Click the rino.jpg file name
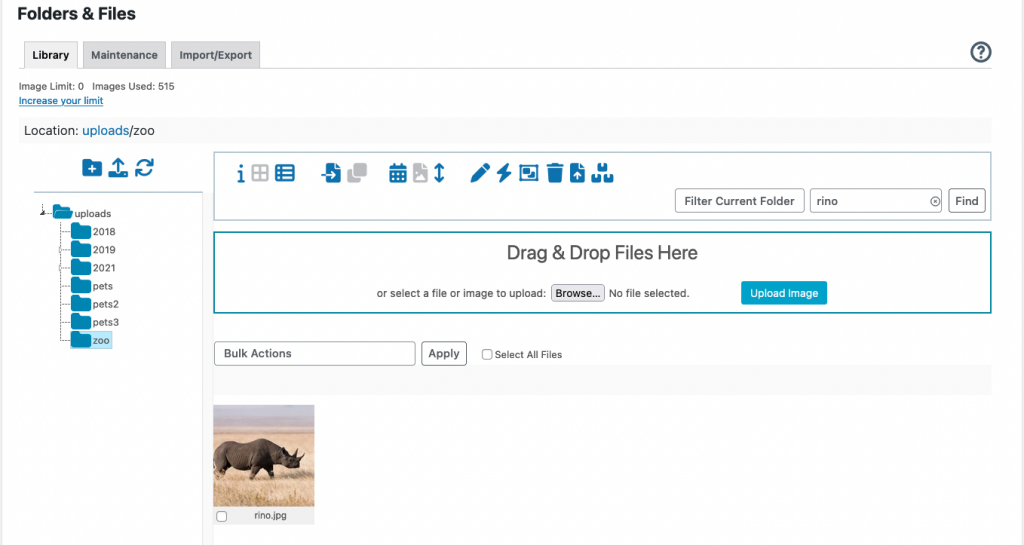This screenshot has width=1024, height=545. 270,516
